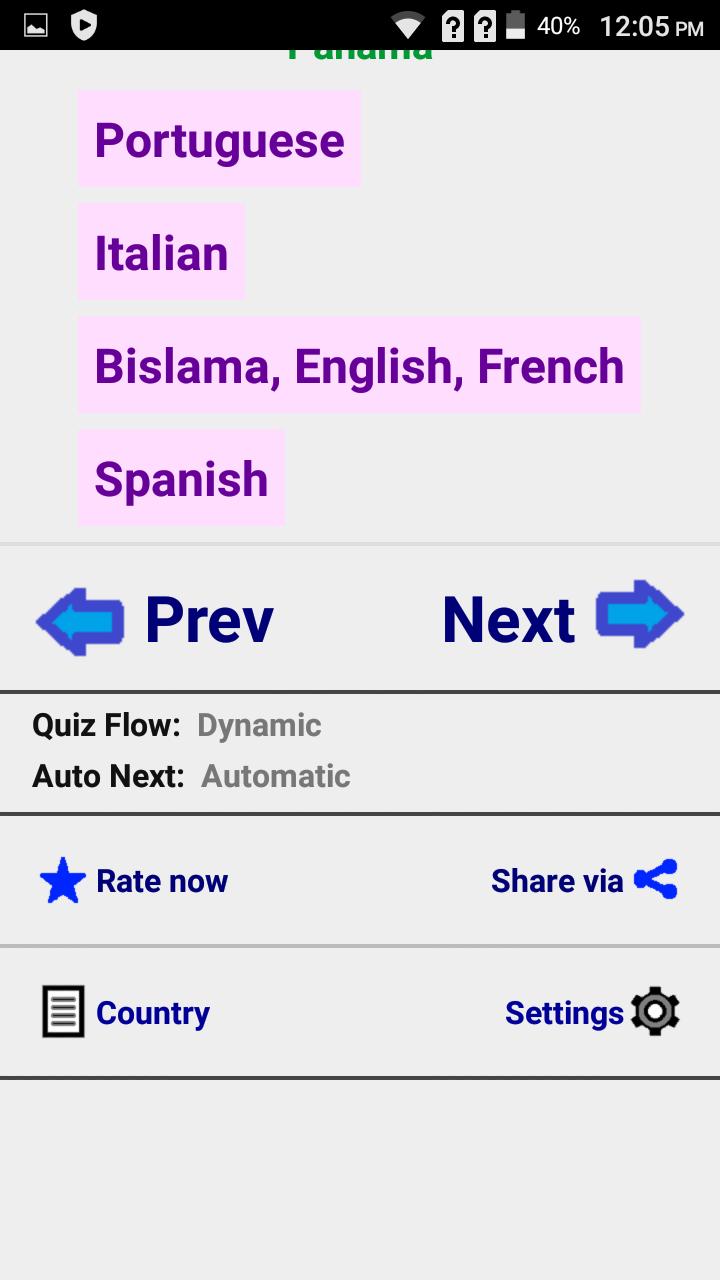Image resolution: width=720 pixels, height=1280 pixels.
Task: Choose Italian as the answer
Action: click(x=161, y=253)
